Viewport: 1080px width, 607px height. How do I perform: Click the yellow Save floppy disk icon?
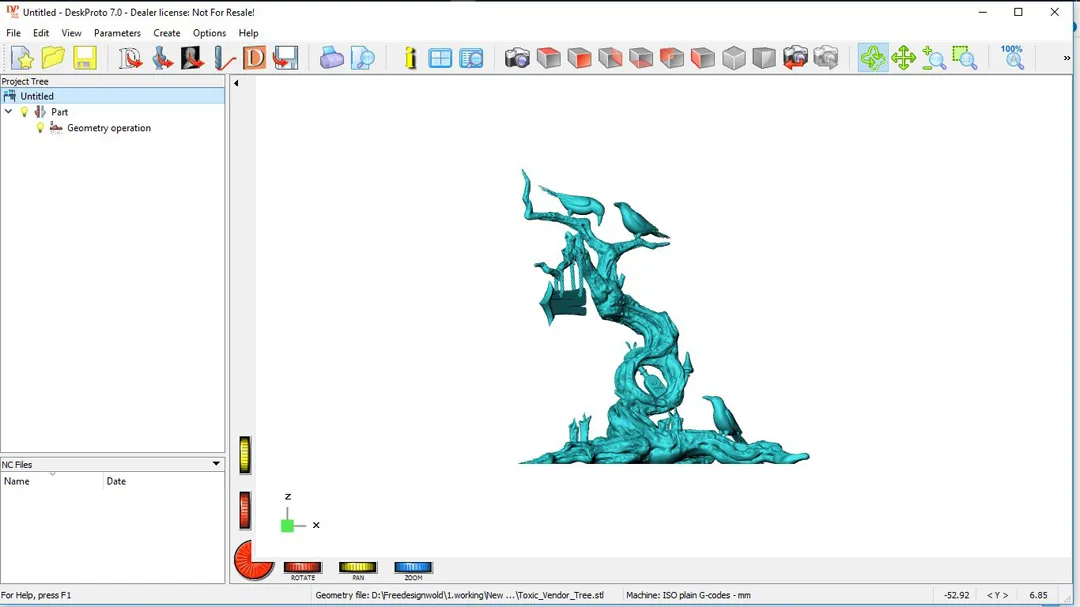pos(85,58)
